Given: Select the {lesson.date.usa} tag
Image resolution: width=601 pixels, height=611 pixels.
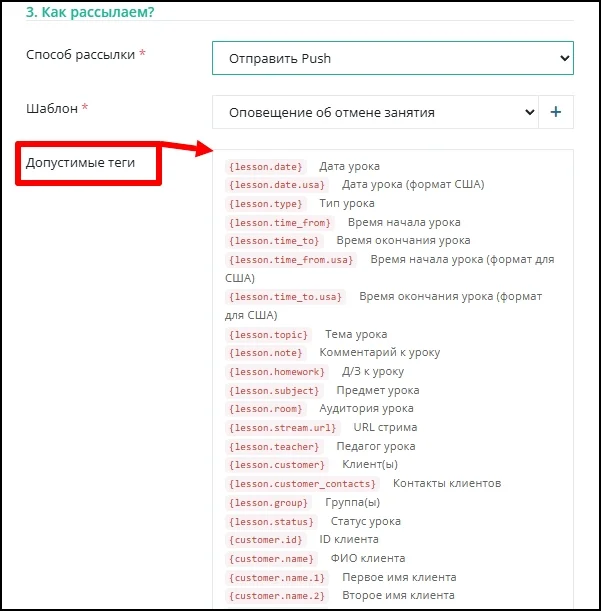Looking at the screenshot, I should tap(277, 185).
